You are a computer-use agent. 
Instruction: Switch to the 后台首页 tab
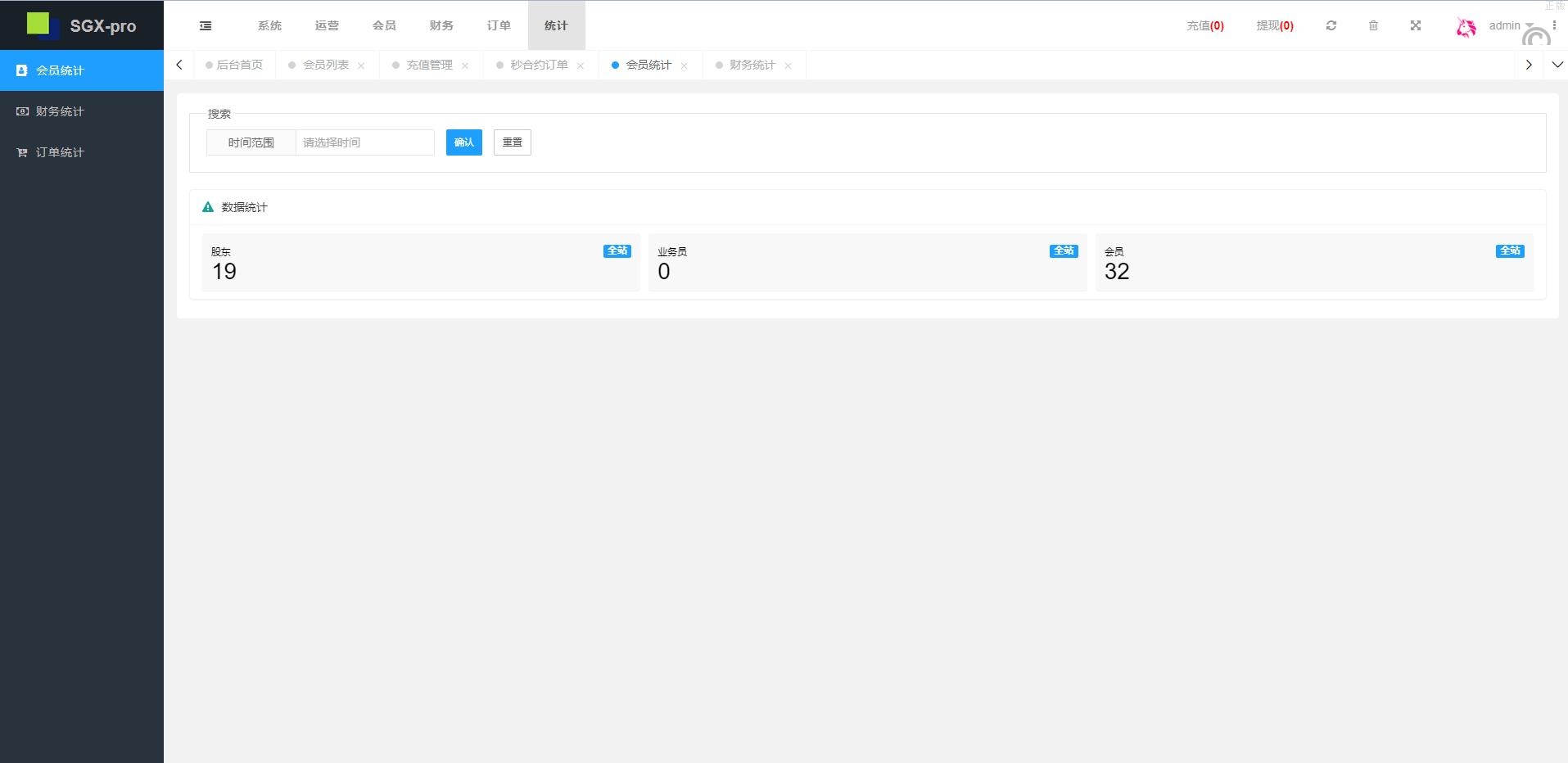[239, 65]
